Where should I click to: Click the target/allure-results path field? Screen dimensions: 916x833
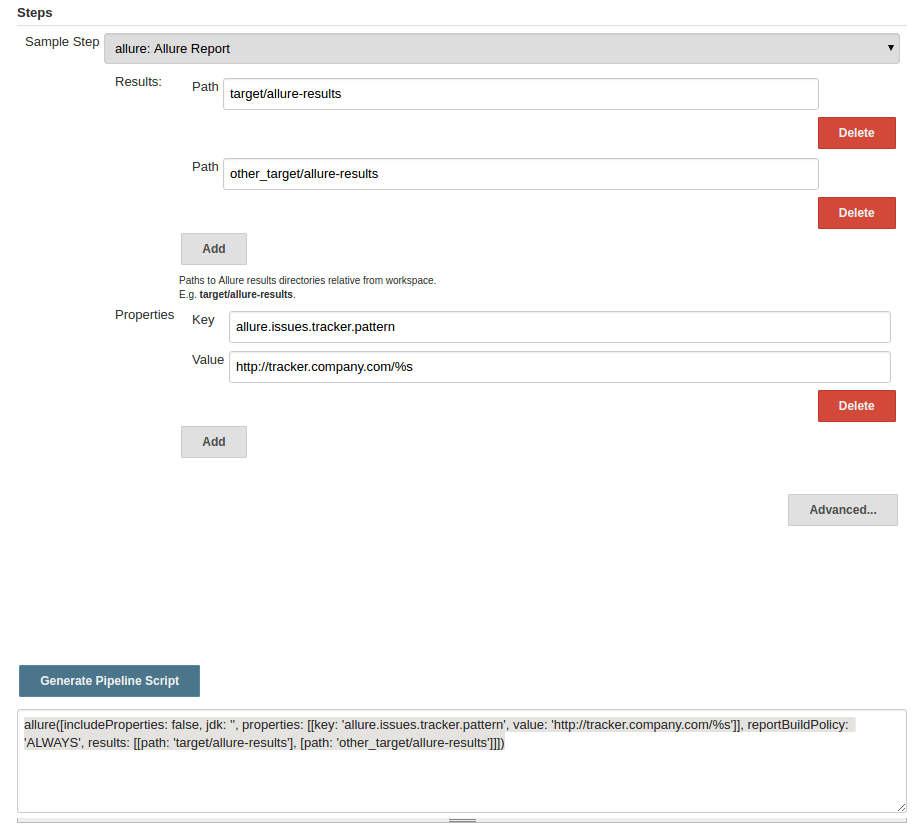pyautogui.click(x=521, y=94)
